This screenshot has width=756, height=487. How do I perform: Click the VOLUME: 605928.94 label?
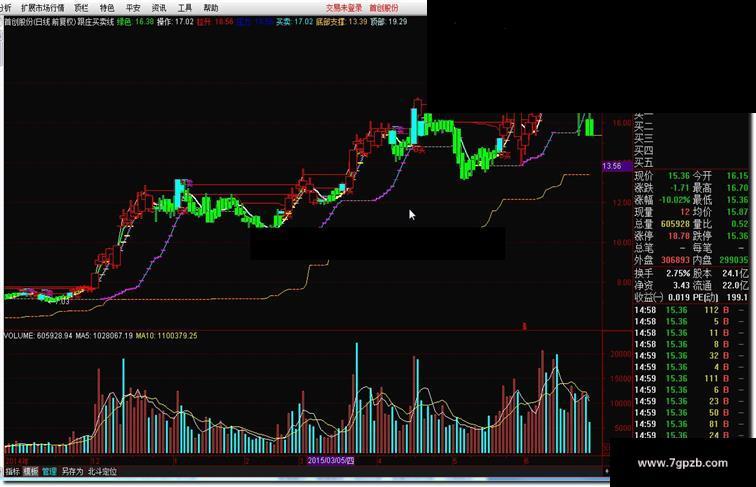click(x=38, y=336)
